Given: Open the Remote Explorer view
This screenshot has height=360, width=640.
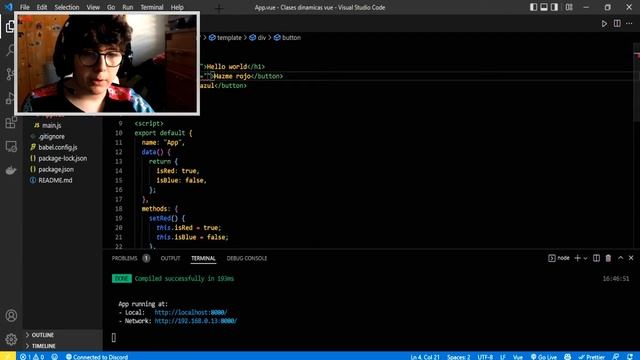Looking at the screenshot, I should coord(11,146).
